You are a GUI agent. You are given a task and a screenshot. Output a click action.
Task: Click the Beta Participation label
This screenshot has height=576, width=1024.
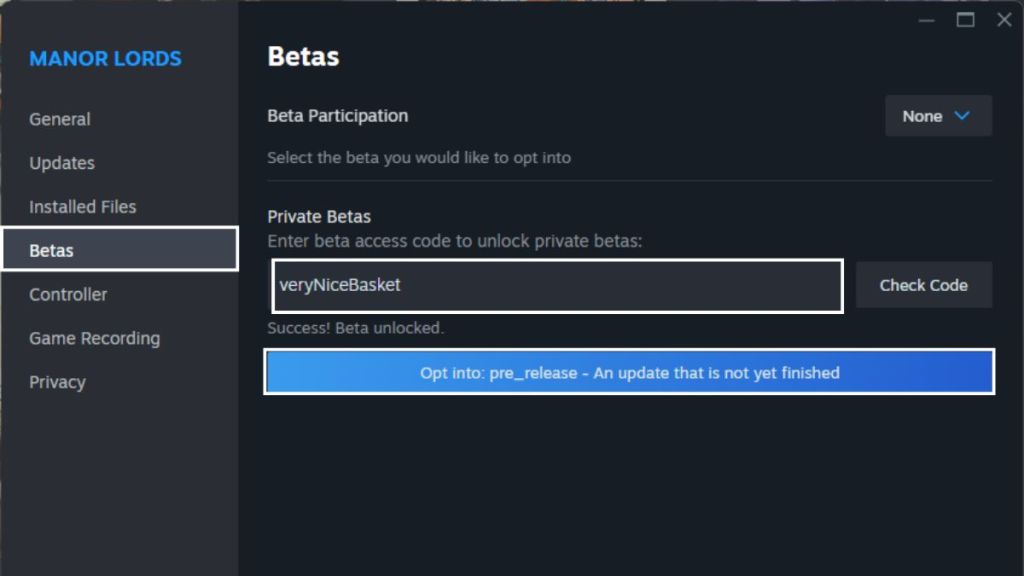337,116
